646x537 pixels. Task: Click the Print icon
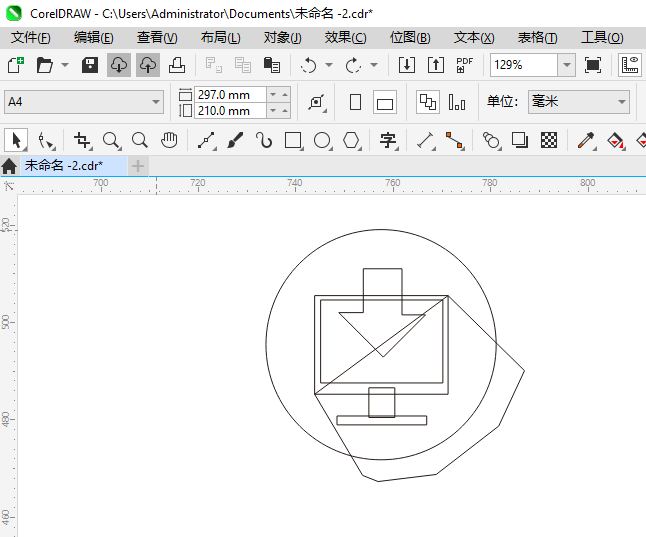(x=176, y=65)
